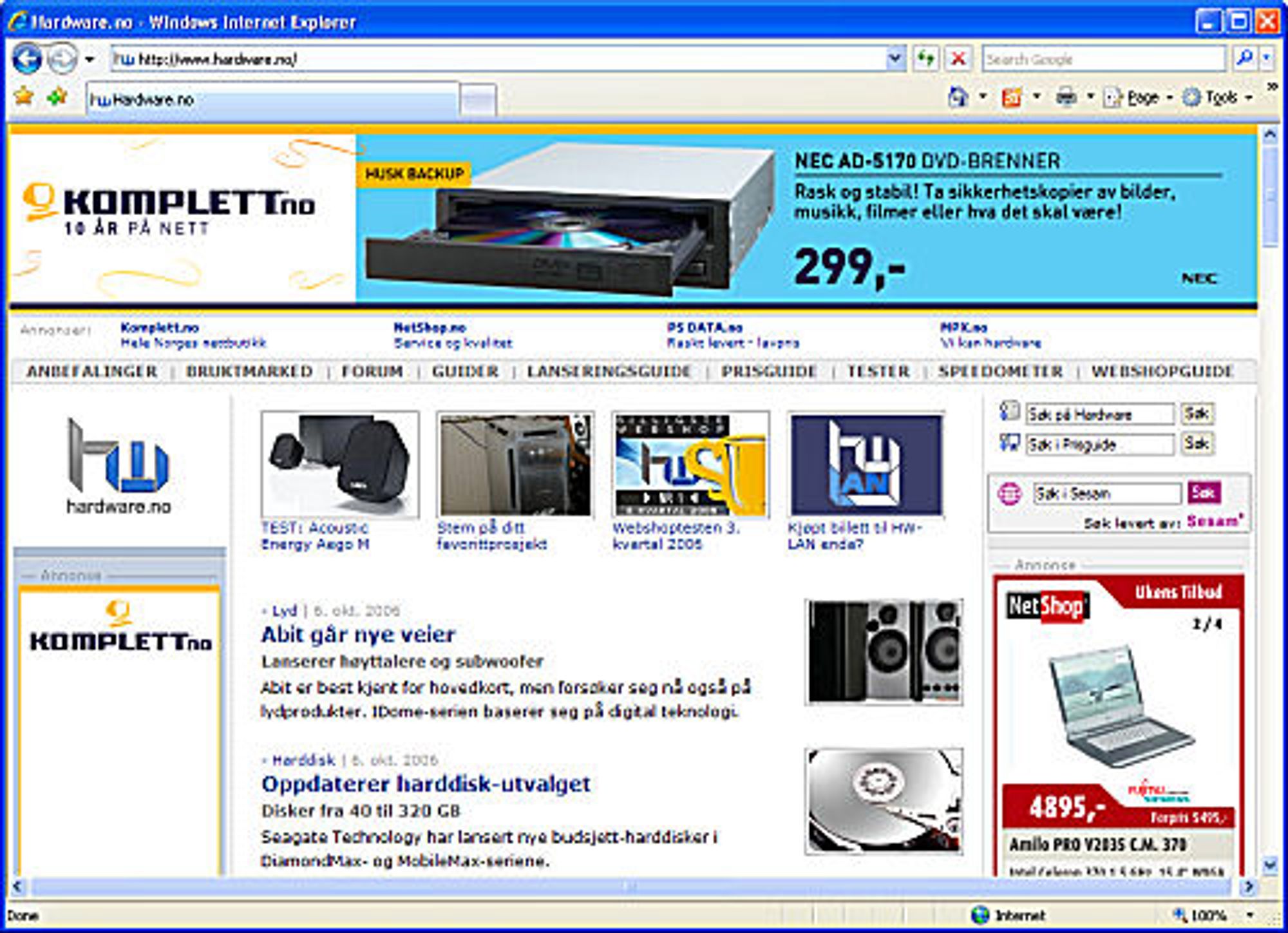This screenshot has width=1288, height=933.
Task: Open the Lyd category link
Action: coord(284,610)
